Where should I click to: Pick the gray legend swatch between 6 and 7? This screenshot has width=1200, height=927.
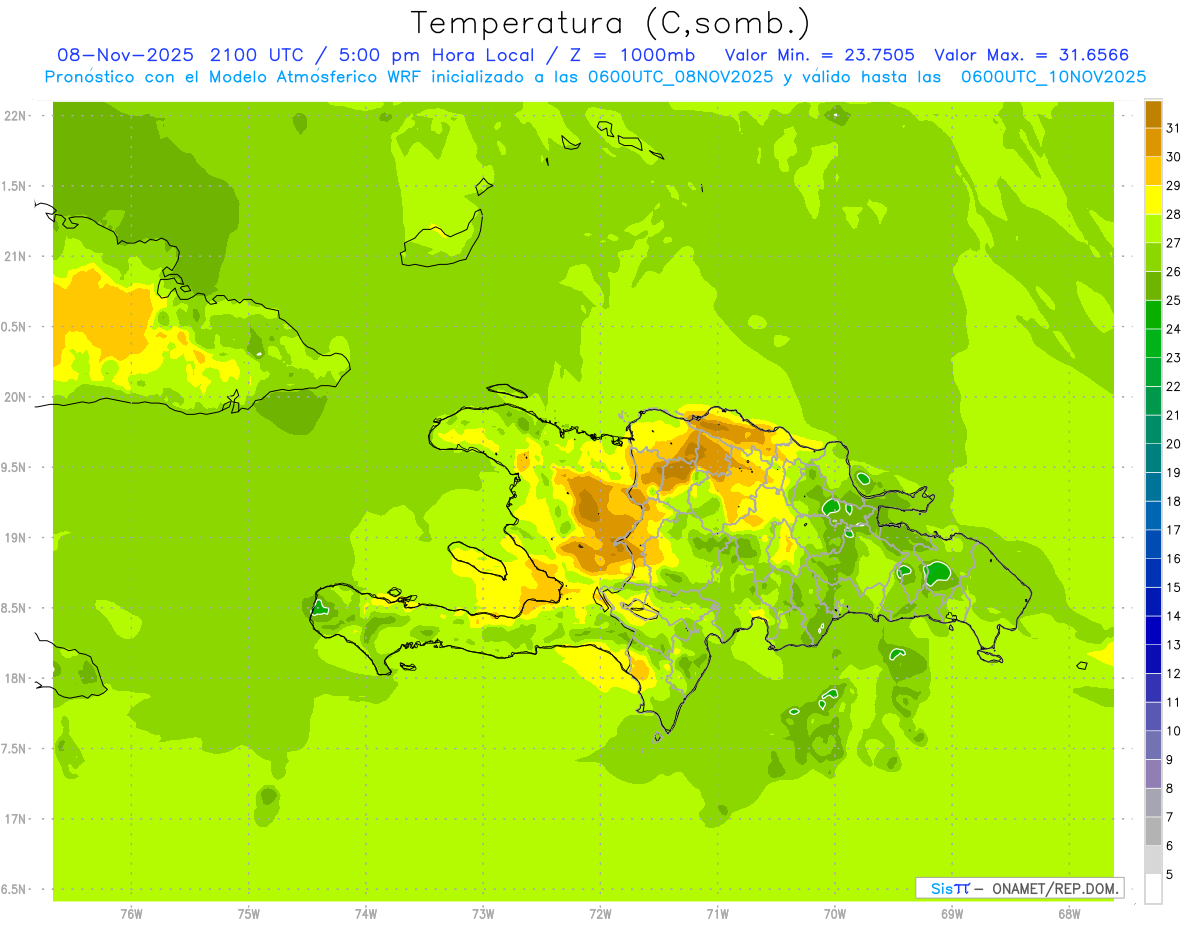coord(1153,831)
